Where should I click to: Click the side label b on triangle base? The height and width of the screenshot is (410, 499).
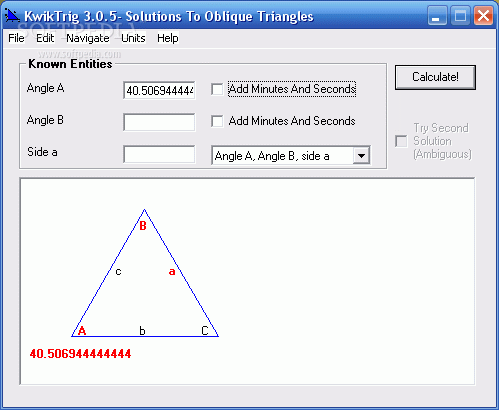click(x=142, y=331)
